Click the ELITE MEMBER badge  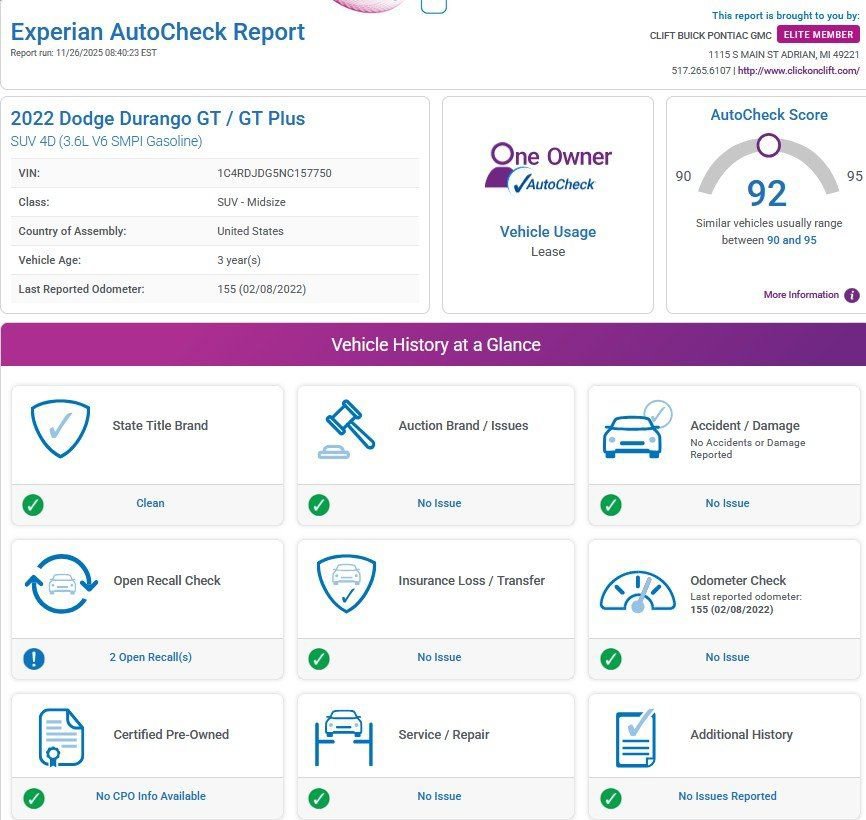tap(818, 35)
